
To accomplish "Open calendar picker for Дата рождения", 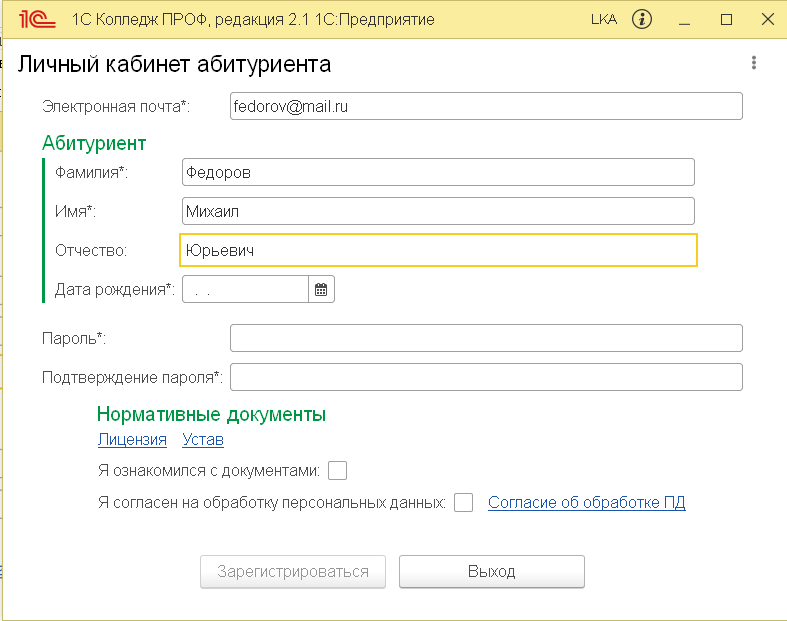I will click(321, 289).
